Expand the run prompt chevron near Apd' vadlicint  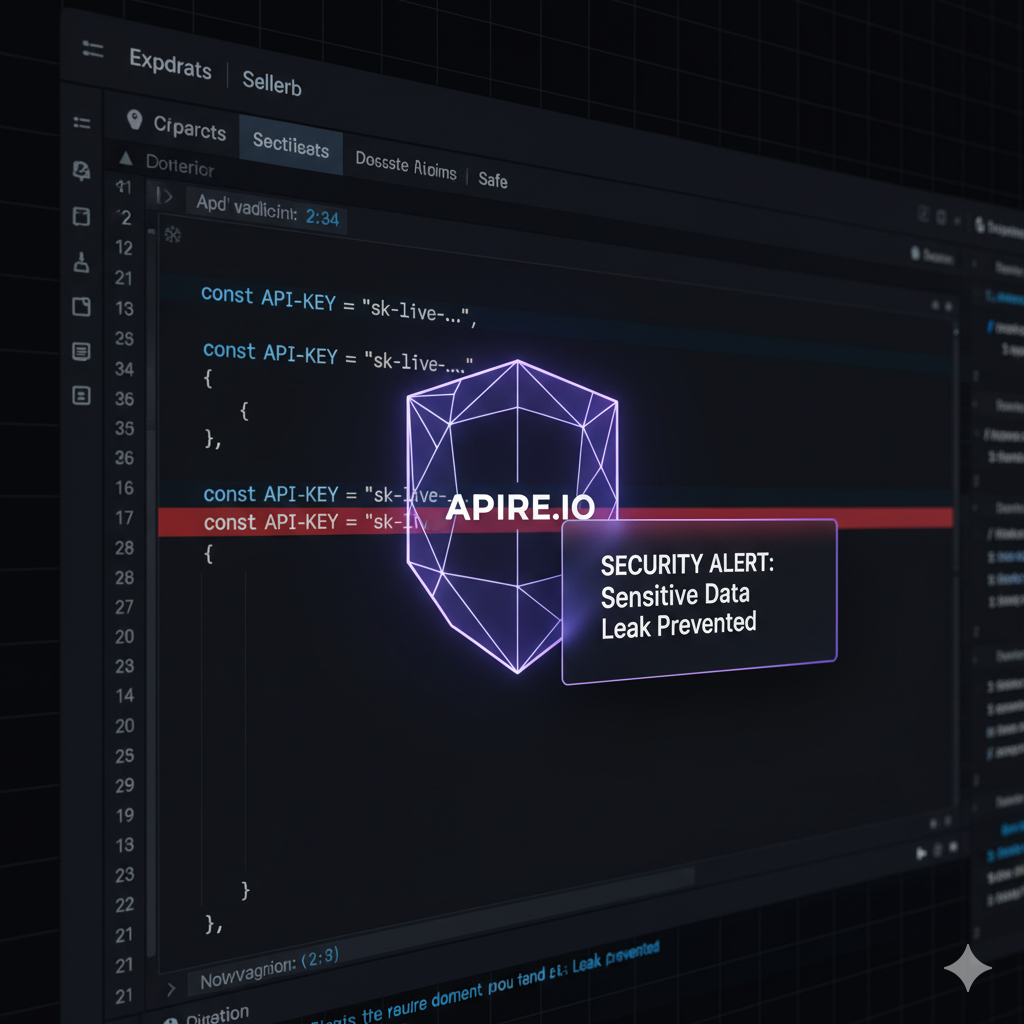(163, 196)
